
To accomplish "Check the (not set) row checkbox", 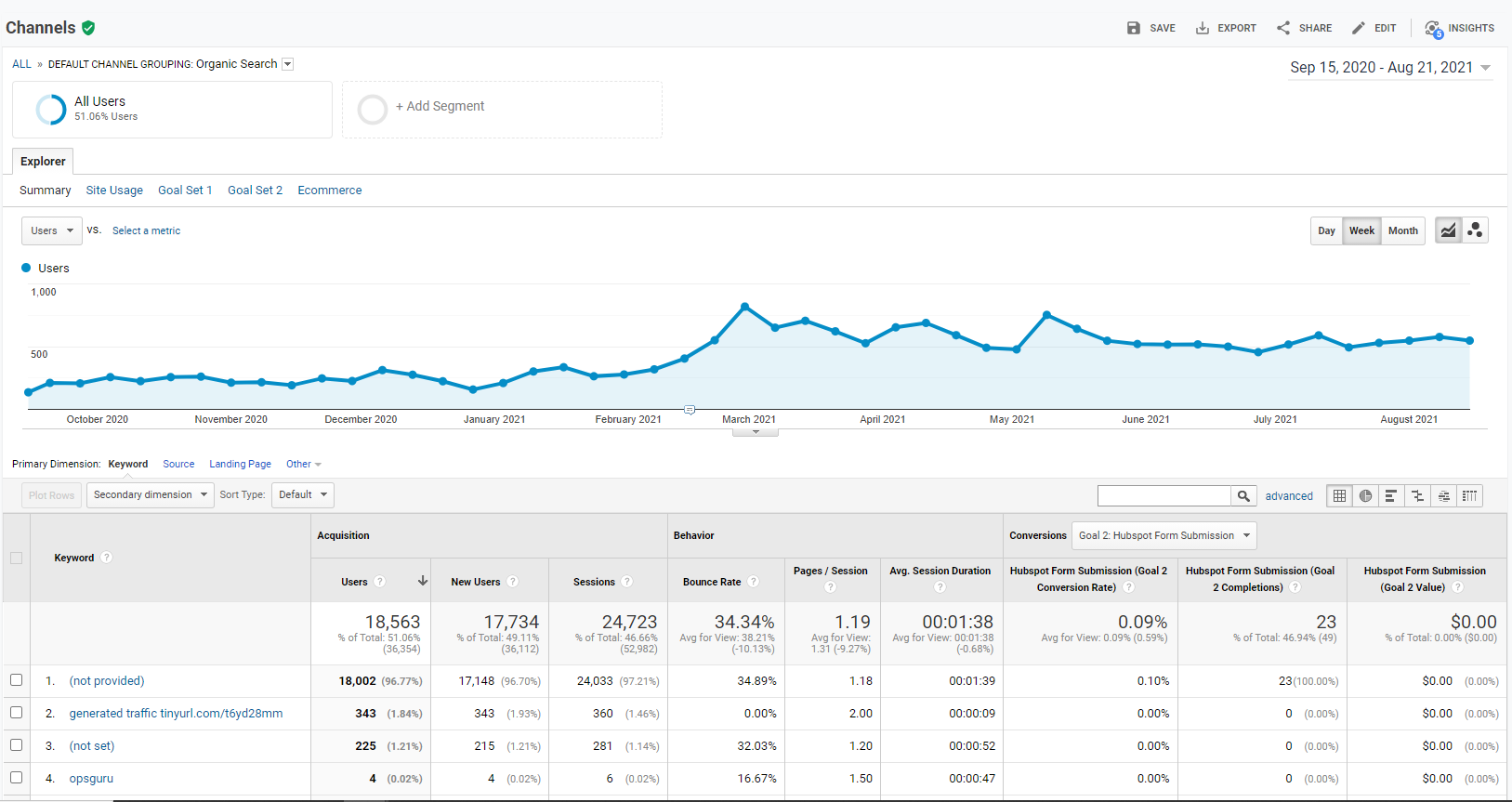I will 16,745.
